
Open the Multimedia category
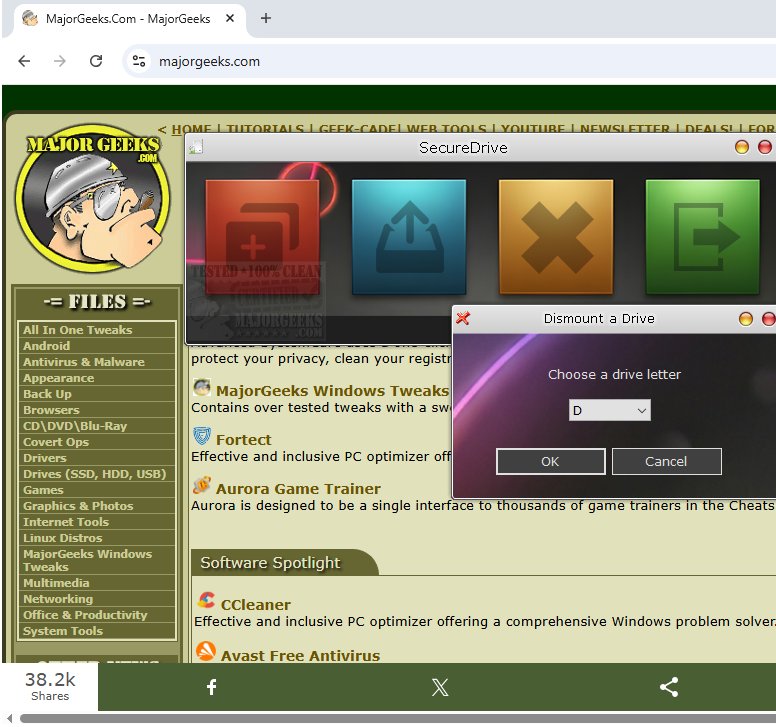click(56, 583)
